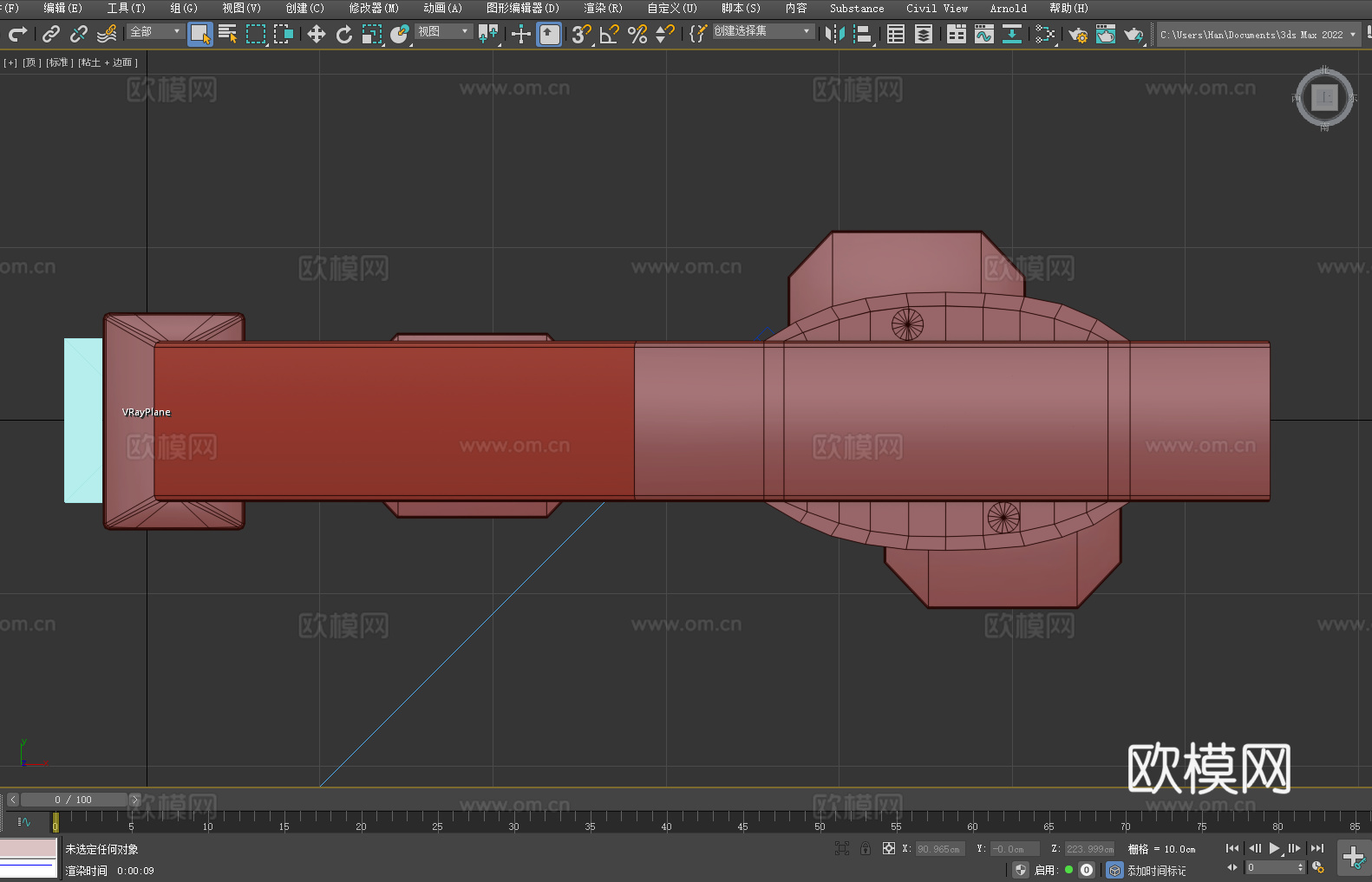
Task: Select the Rotate tool
Action: coord(344,34)
